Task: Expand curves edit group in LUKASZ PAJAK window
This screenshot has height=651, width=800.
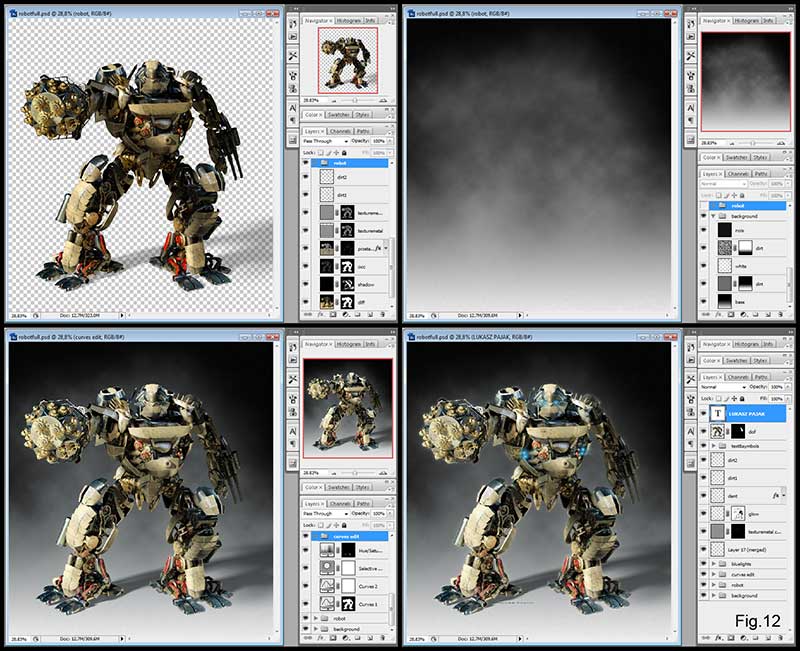Action: [714, 574]
